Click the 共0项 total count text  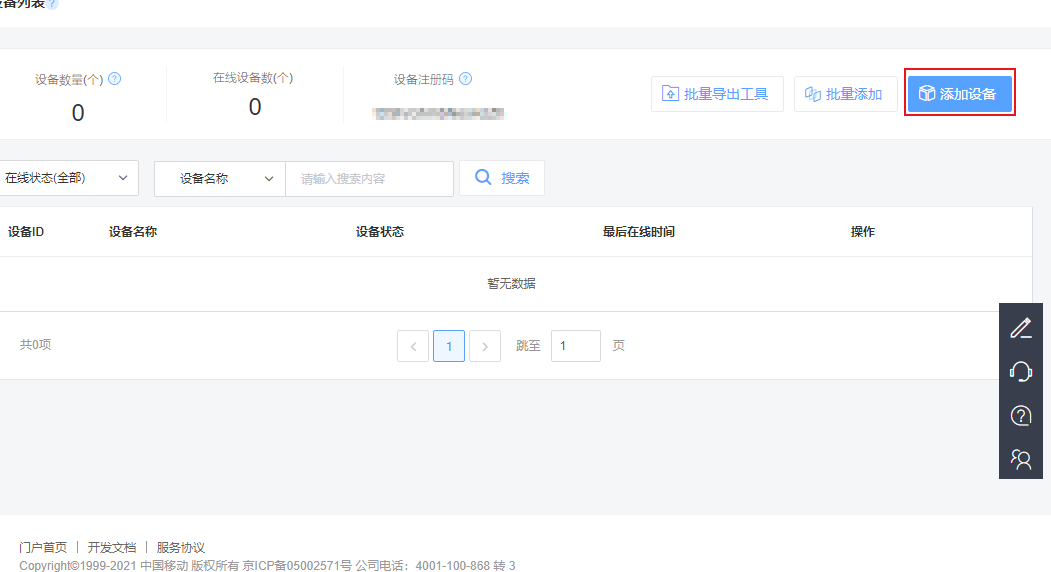click(36, 345)
